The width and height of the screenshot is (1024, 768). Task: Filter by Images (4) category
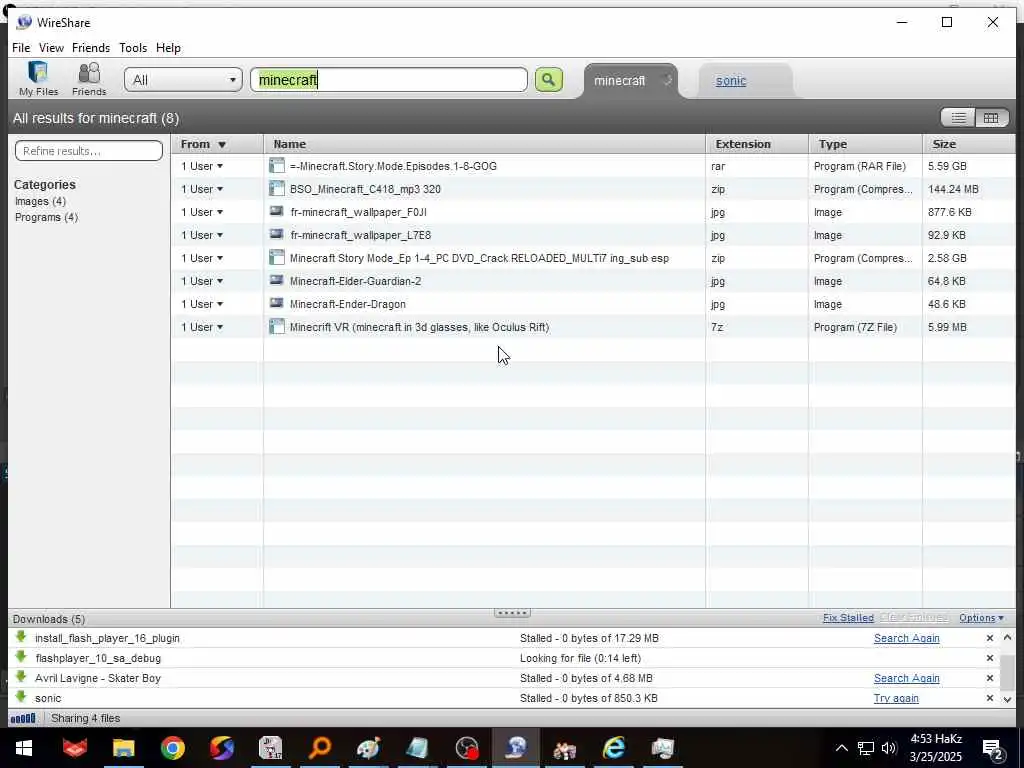40,201
